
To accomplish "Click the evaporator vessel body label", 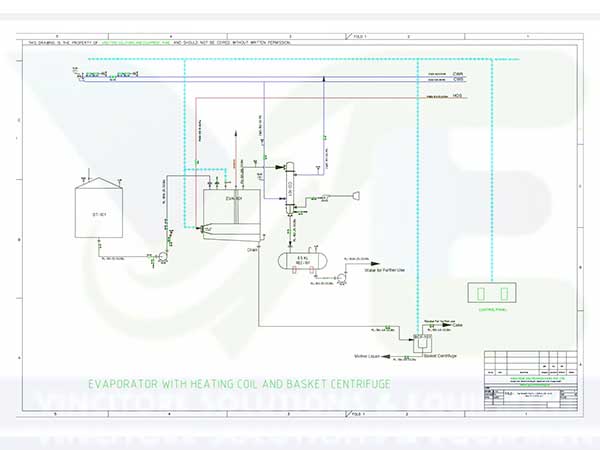I will click(234, 199).
